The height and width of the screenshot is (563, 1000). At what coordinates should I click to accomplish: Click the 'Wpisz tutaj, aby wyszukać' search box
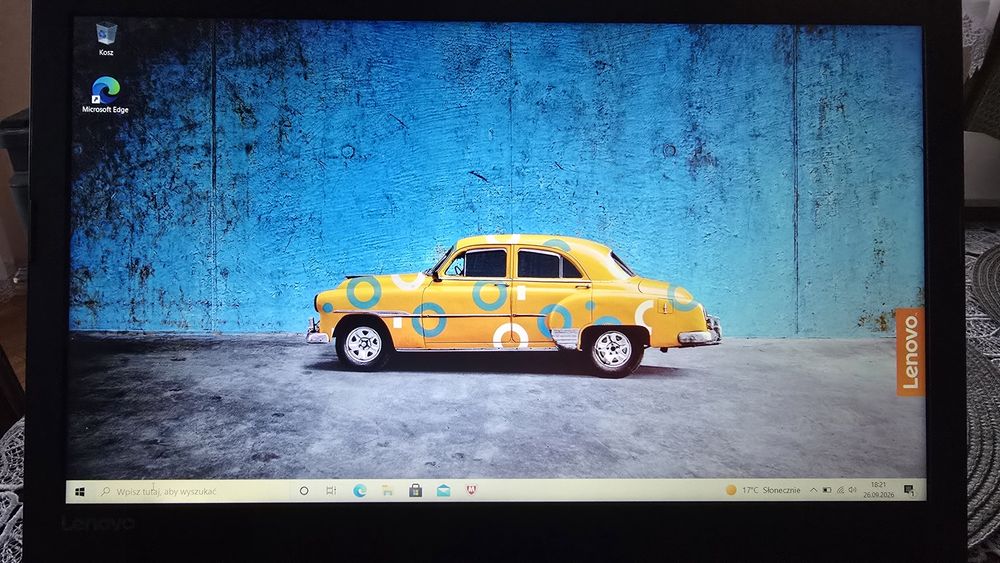click(x=190, y=492)
